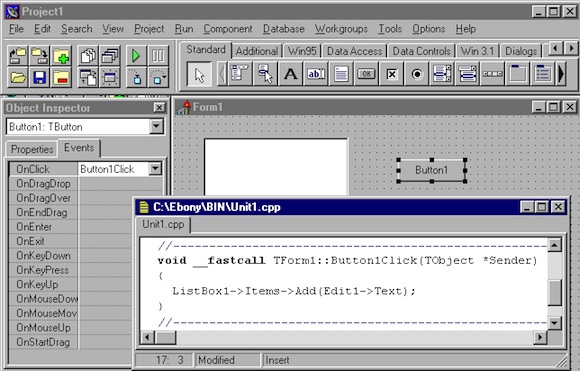Screen dimensions: 580x371
Task: Select the white list box on Form1
Action: (276, 167)
